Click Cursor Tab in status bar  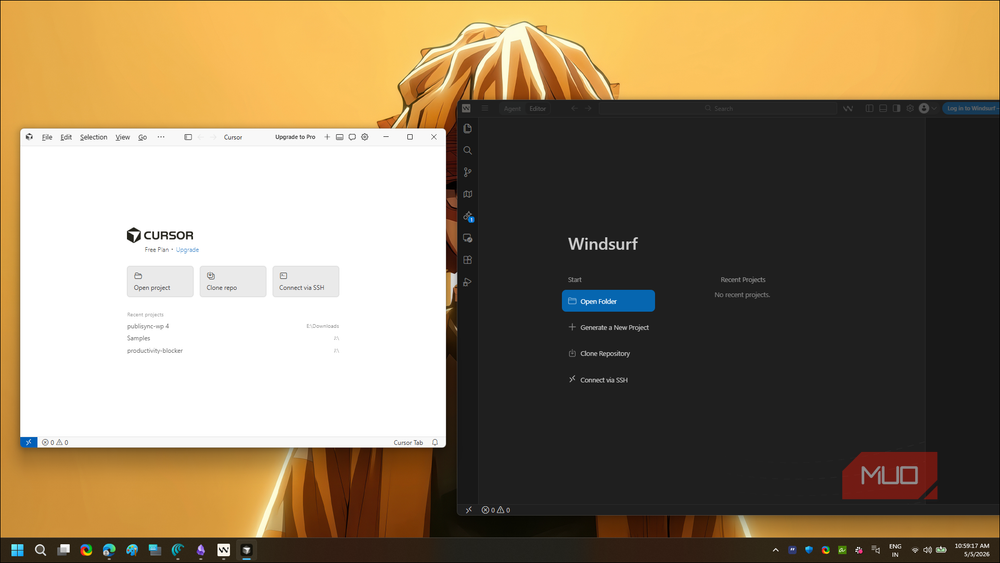click(408, 442)
